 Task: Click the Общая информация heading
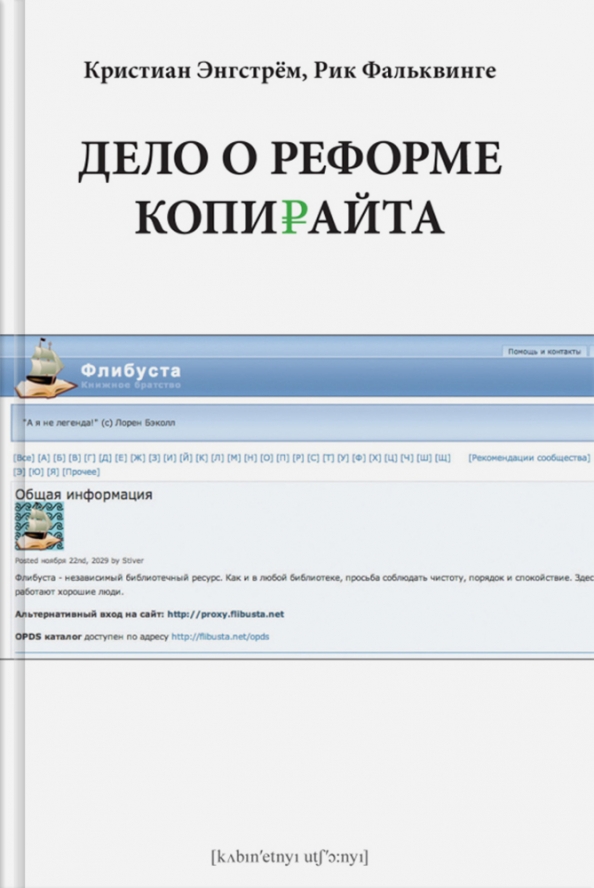84,494
